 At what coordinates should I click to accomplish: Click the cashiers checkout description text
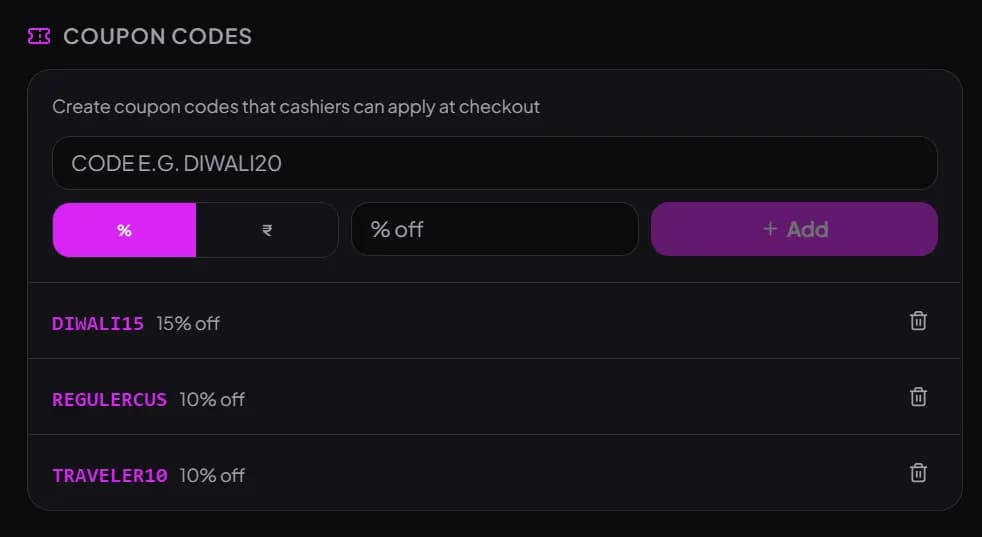pos(296,107)
